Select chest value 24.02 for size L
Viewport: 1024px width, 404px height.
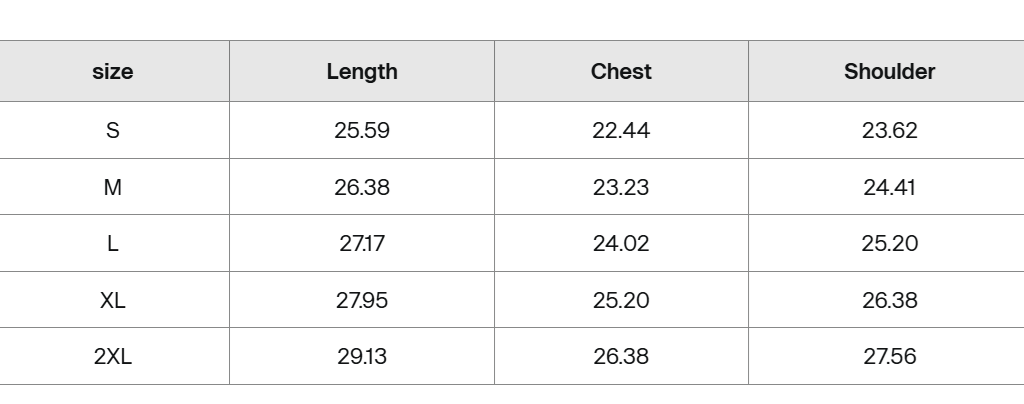(x=621, y=244)
